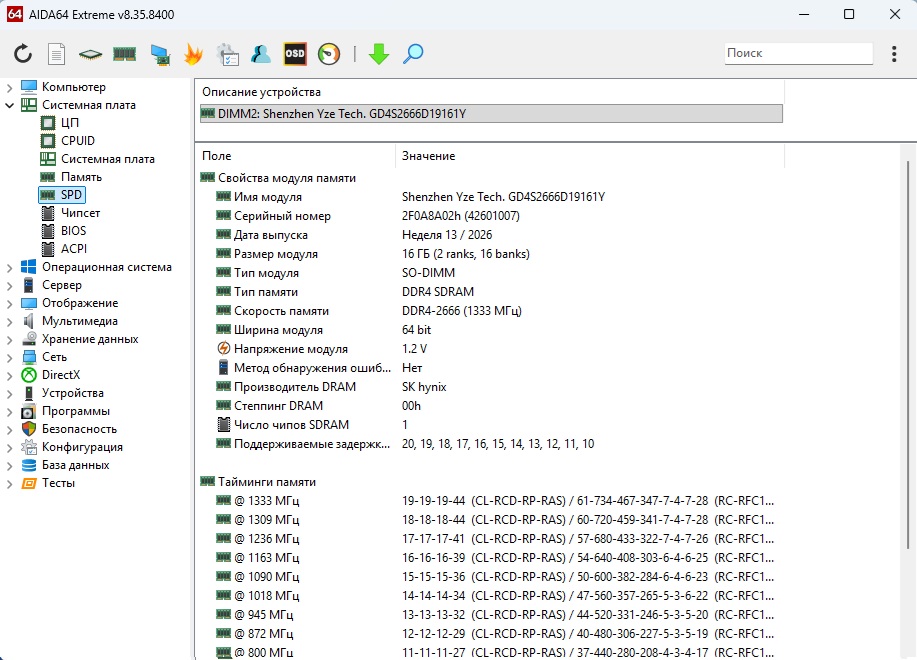Select the @ 1090 МГц timing row
The image size is (917, 660).
point(491,577)
